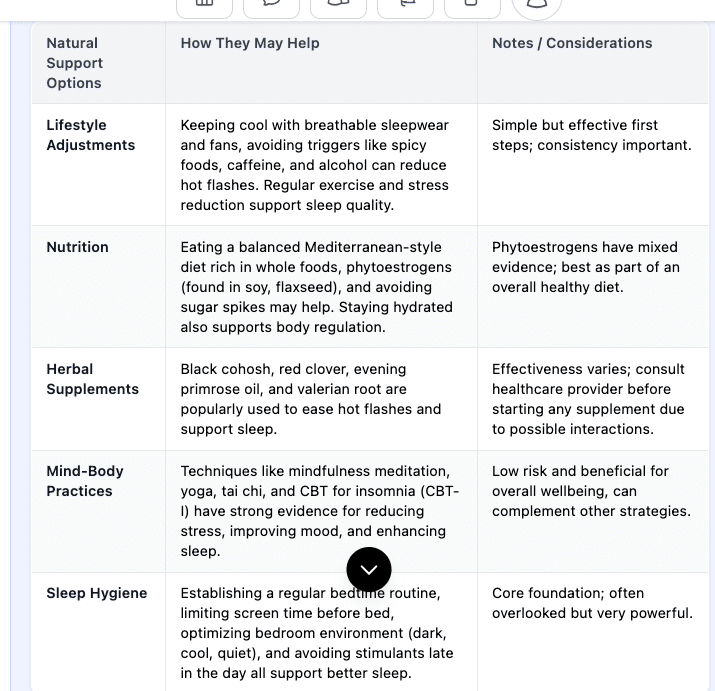Click the "Nutrition" row label
This screenshot has width=715, height=691.
coord(77,247)
